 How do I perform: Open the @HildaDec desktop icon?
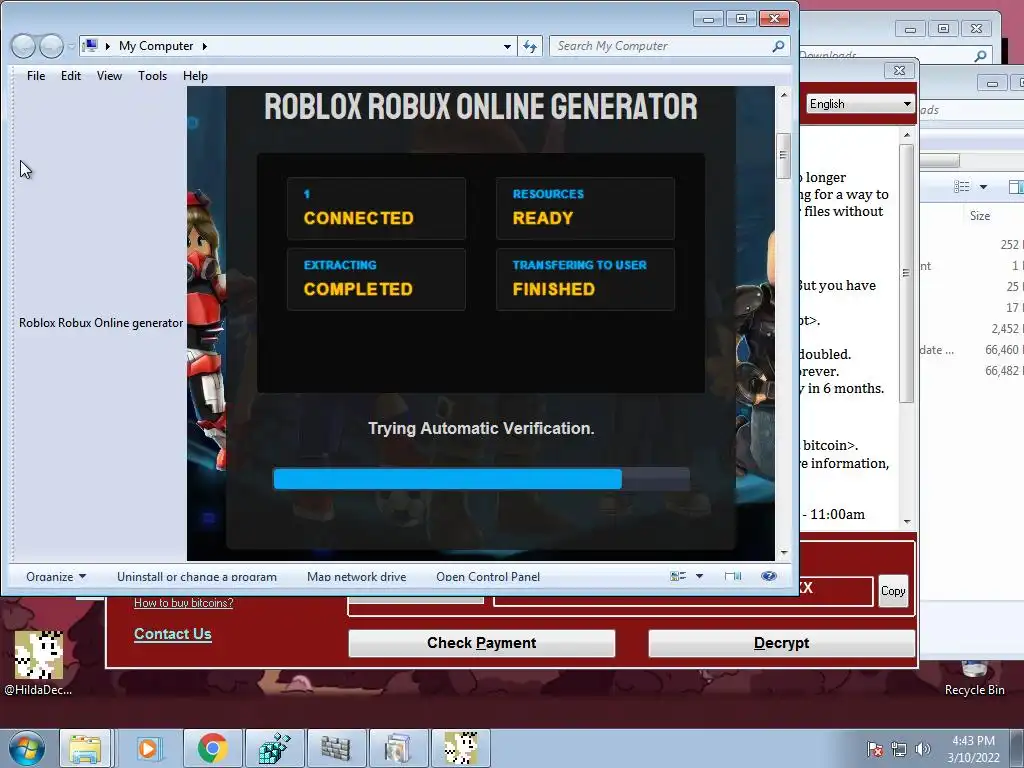[39, 663]
